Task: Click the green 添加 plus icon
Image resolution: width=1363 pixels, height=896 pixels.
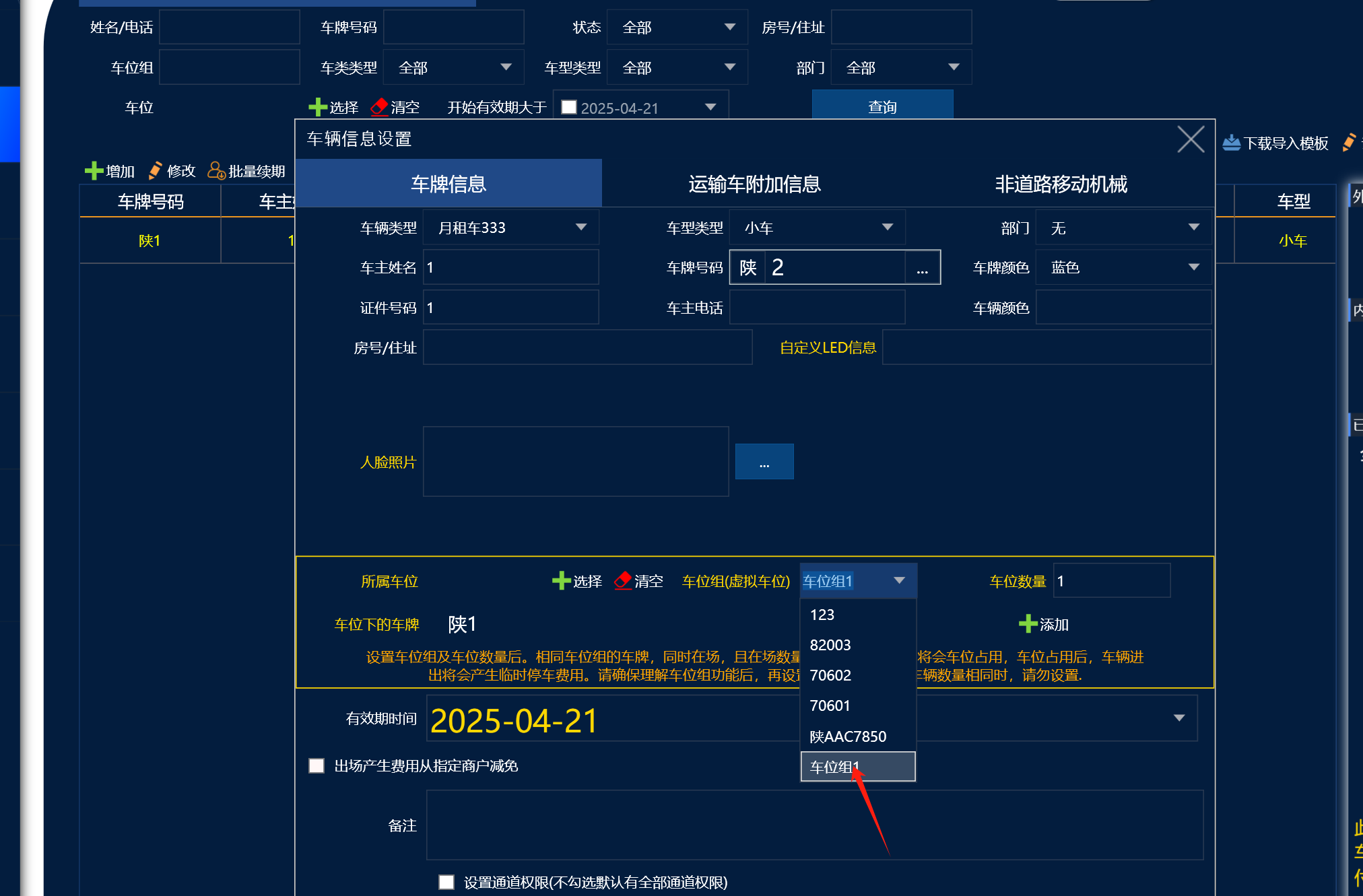Action: [1028, 624]
